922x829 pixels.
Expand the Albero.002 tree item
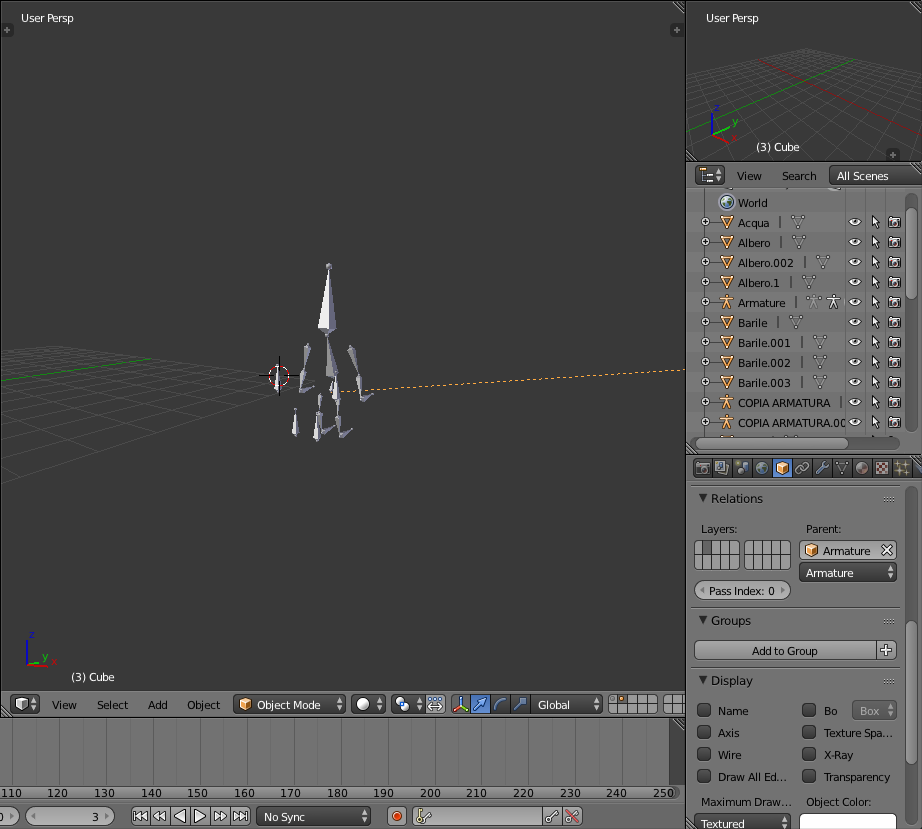click(x=705, y=262)
